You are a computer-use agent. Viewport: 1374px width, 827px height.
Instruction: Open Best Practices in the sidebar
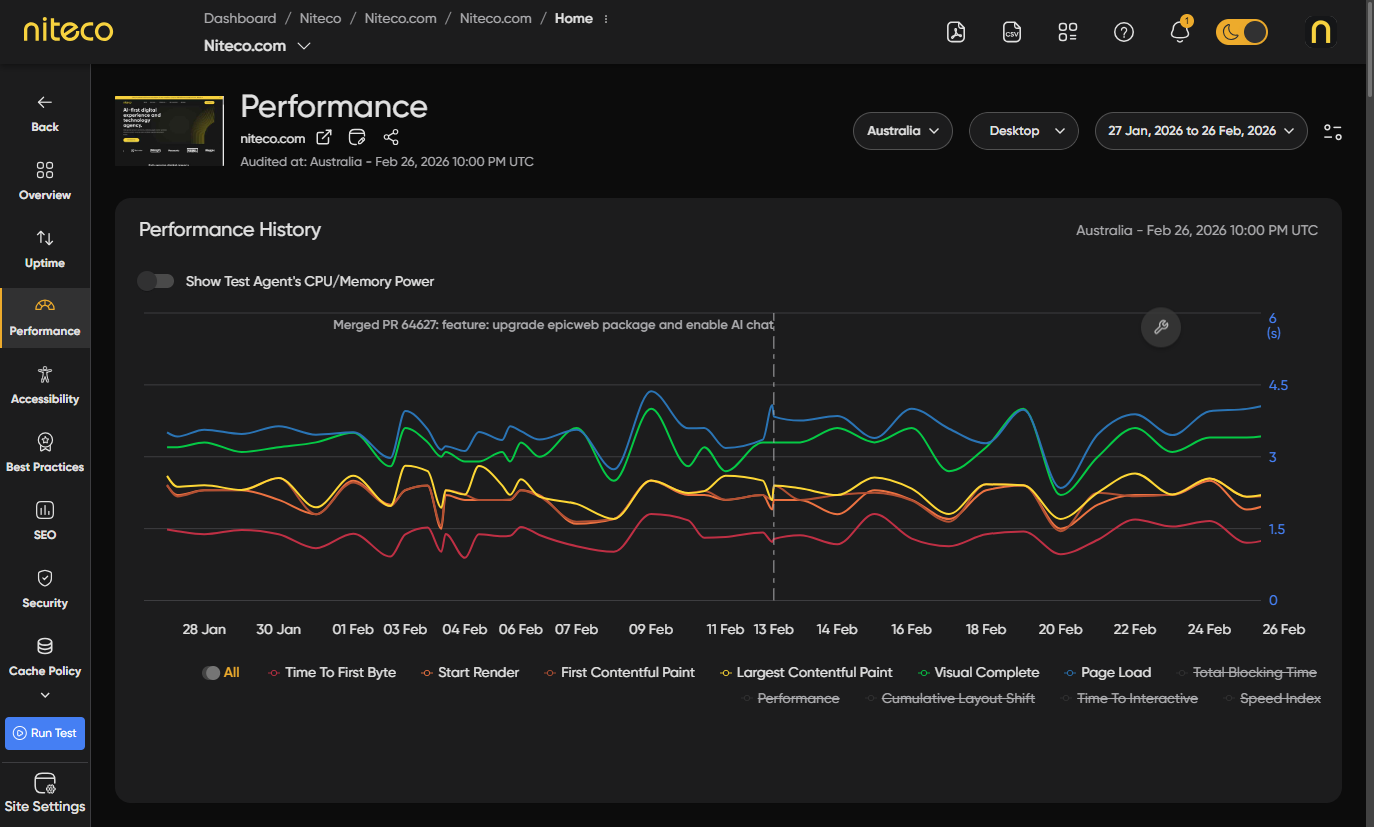tap(45, 453)
